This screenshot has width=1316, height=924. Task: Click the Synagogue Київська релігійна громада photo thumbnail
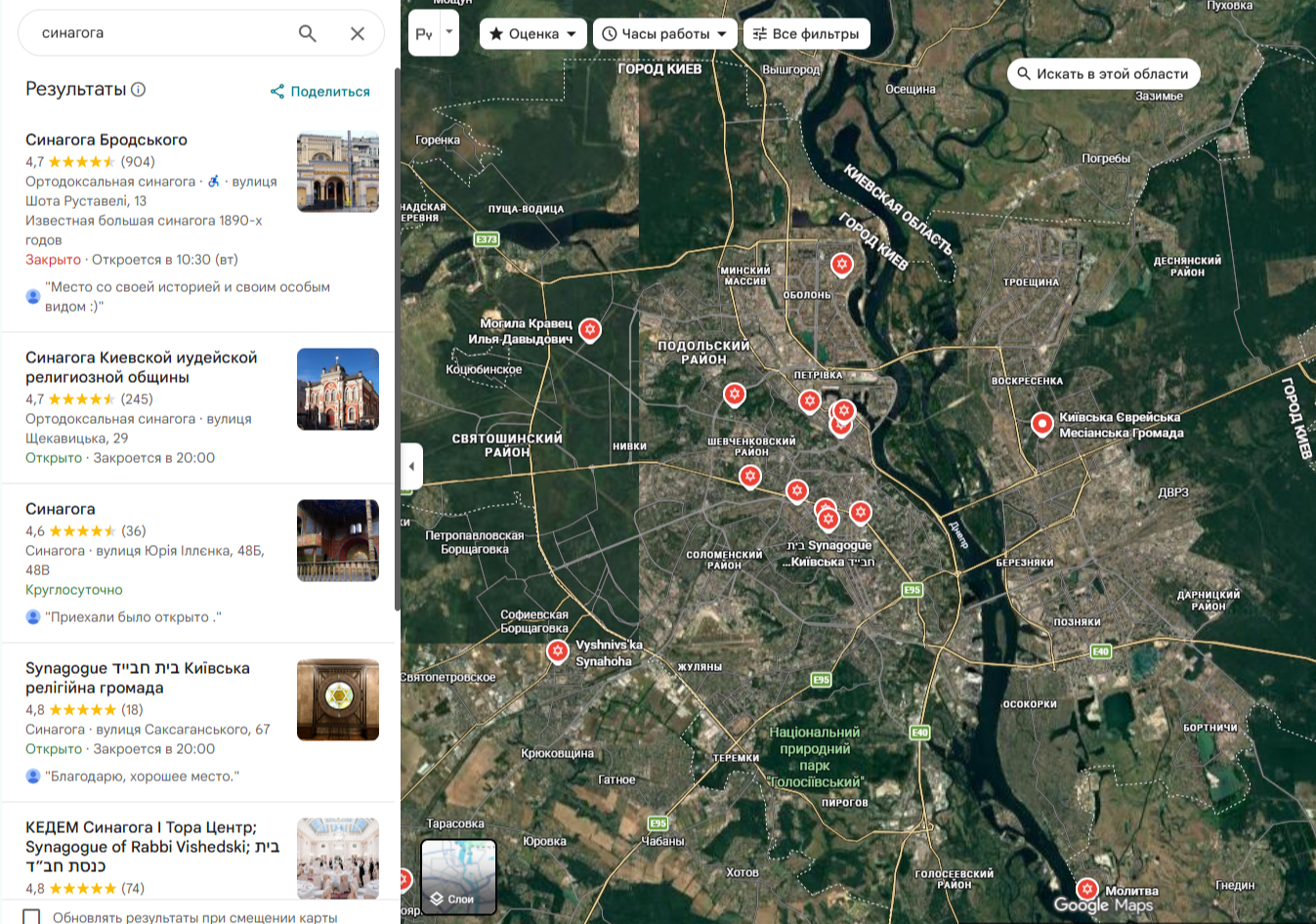tap(338, 699)
